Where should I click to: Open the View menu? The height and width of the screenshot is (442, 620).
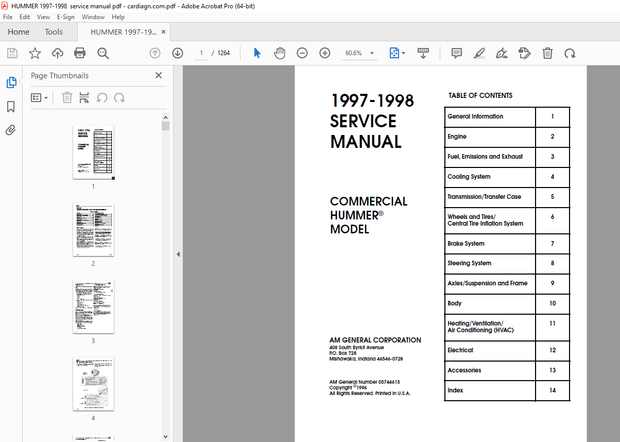pos(43,17)
